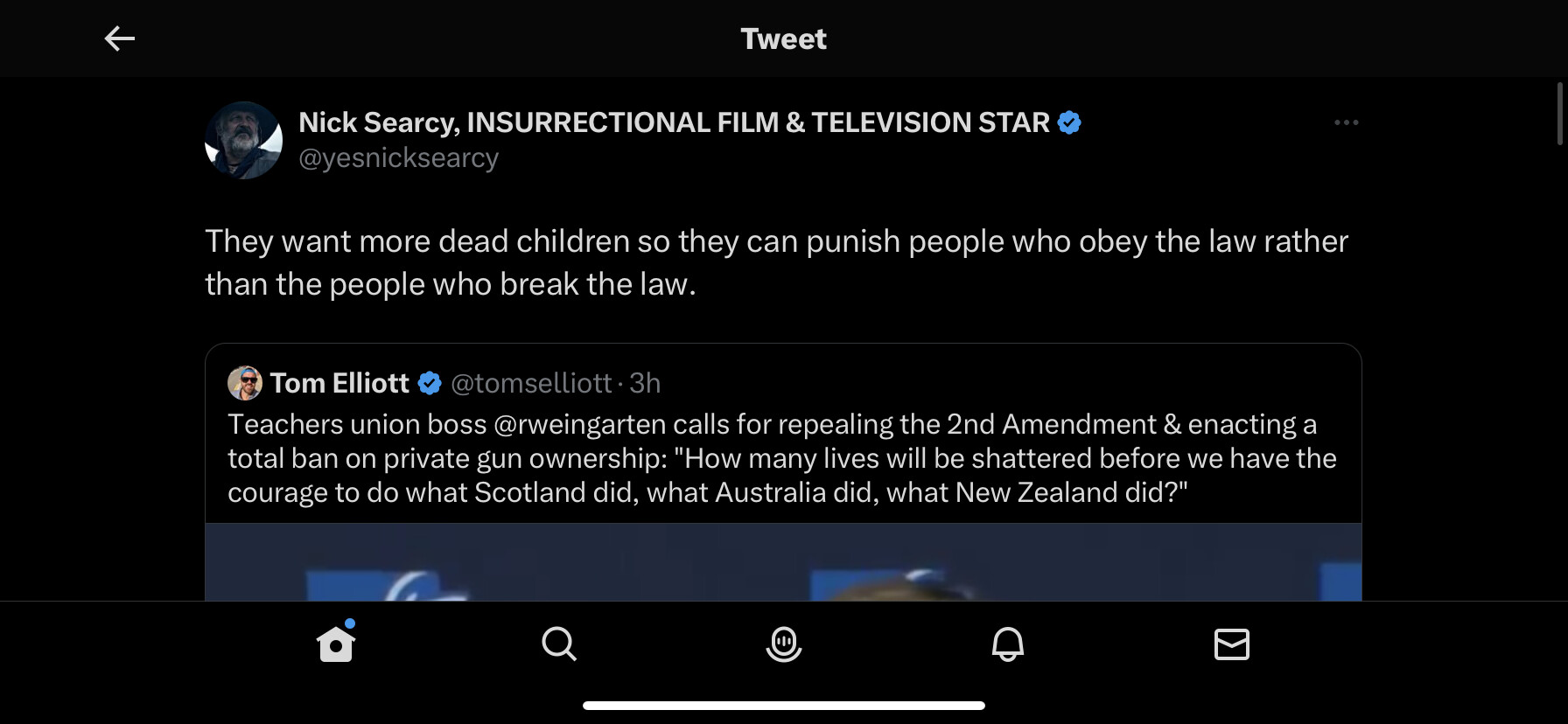1568x724 pixels.
Task: Click the Tom Elliott name in quote
Action: click(x=339, y=383)
